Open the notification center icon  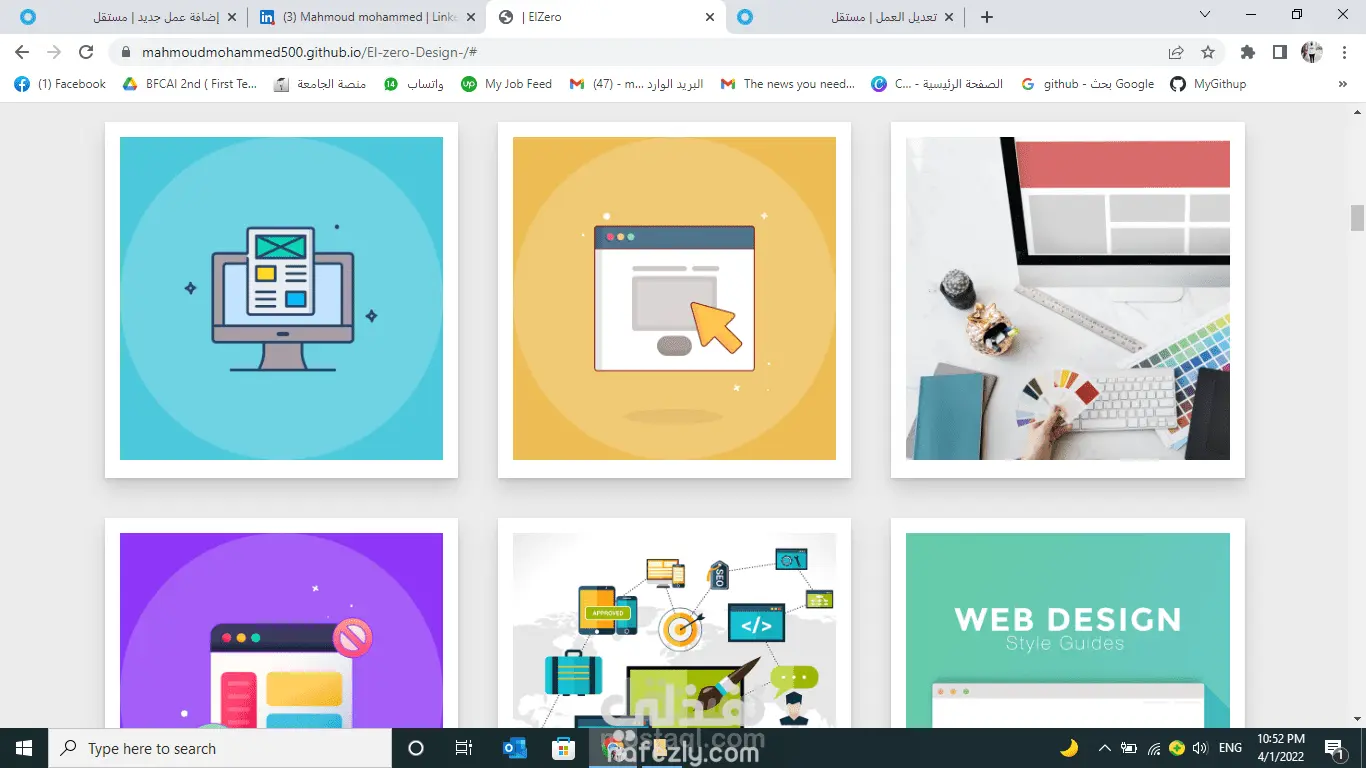[x=1333, y=748]
